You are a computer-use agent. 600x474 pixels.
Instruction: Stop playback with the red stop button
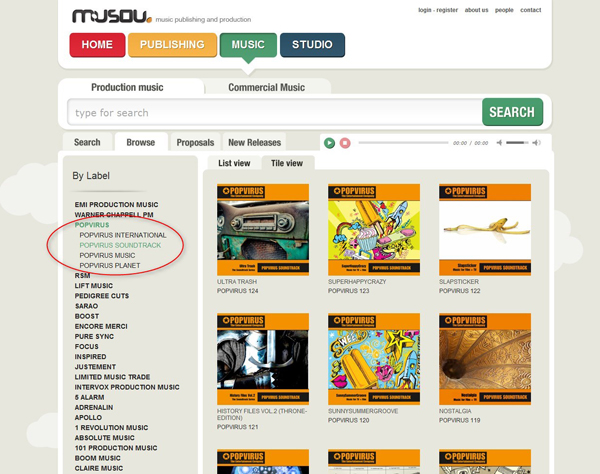(345, 143)
